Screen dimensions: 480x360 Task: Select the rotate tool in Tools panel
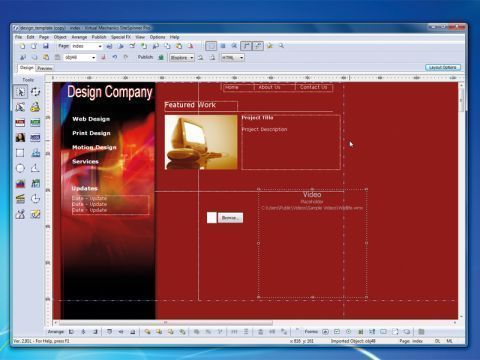(x=35, y=92)
